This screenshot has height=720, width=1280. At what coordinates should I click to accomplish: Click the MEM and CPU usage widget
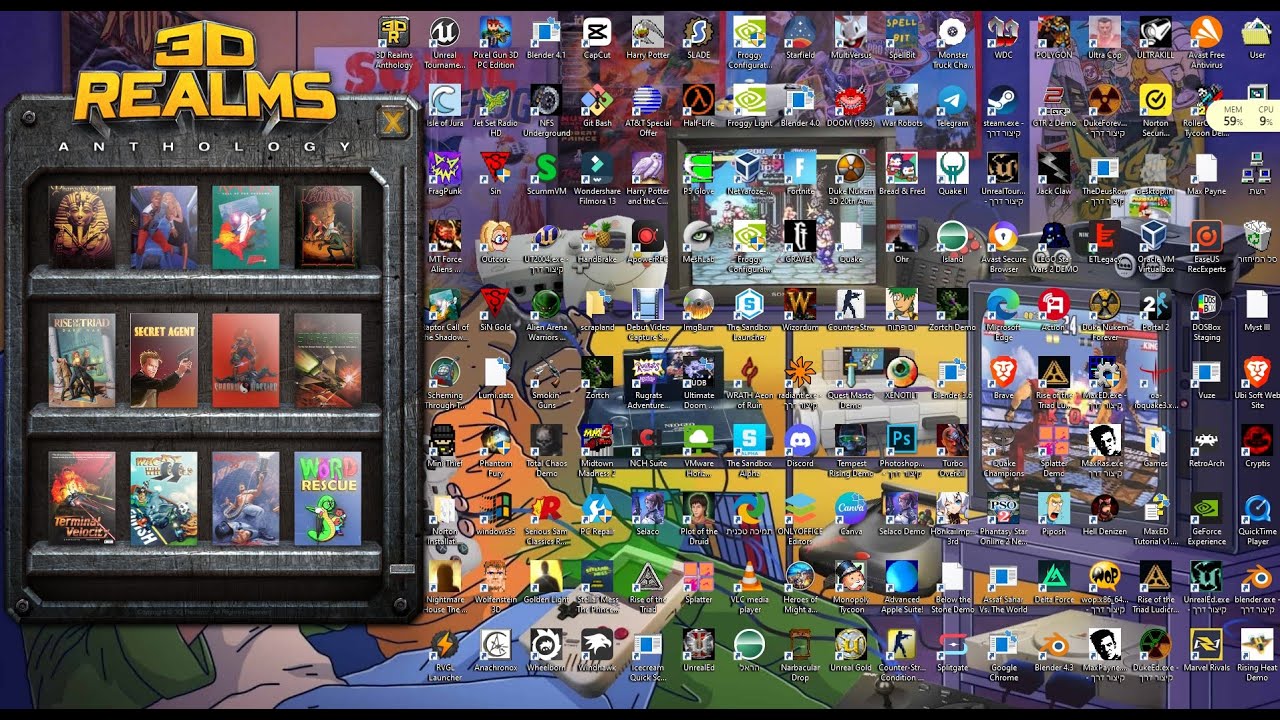1244,116
